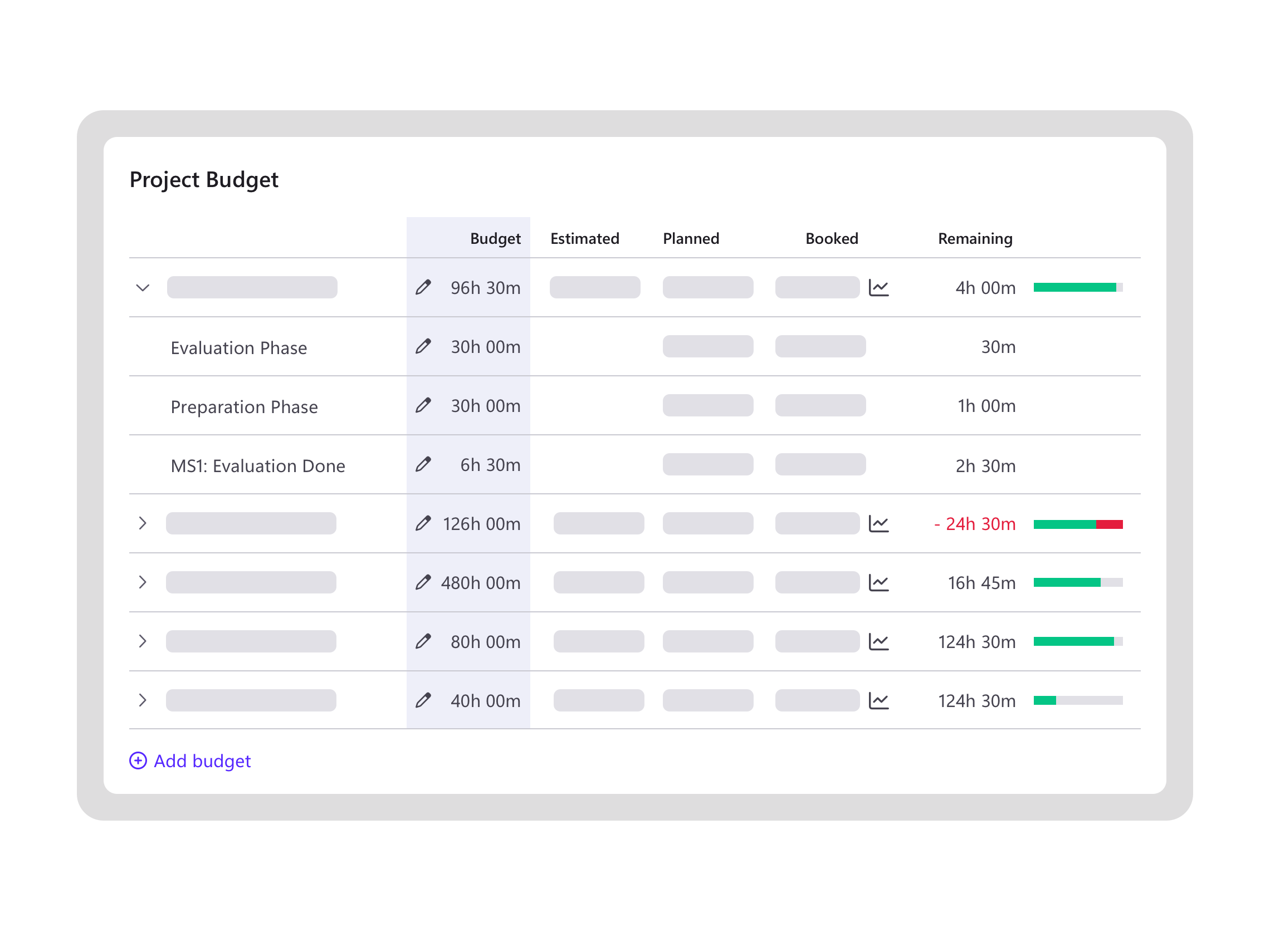Click pencil icon beside 480h 00m

423,582
